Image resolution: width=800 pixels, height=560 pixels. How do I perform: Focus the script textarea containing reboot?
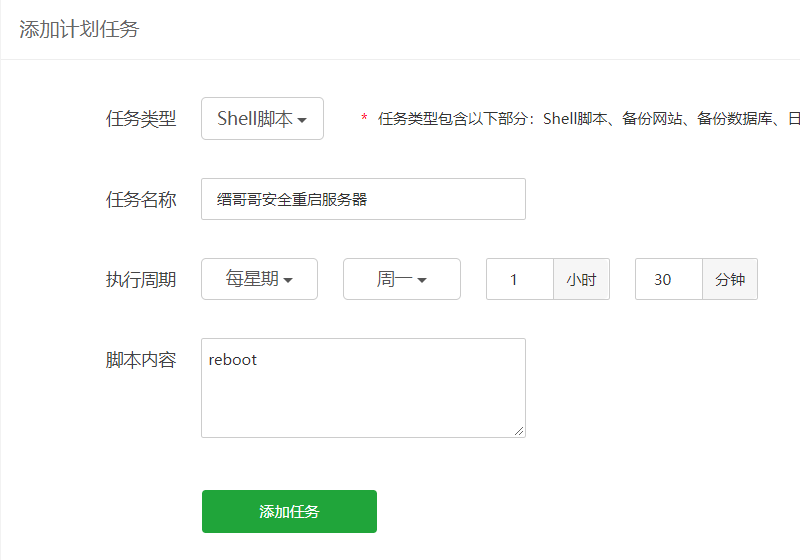(363, 387)
